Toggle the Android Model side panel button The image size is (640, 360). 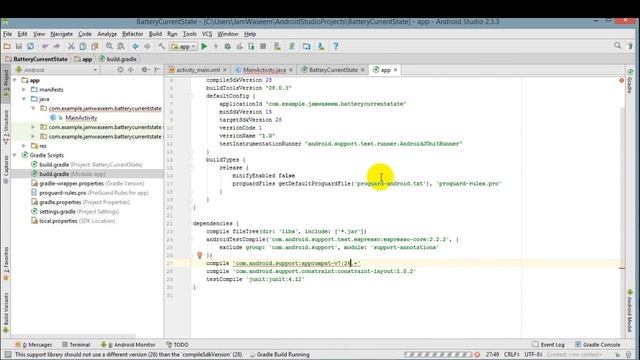[x=630, y=310]
